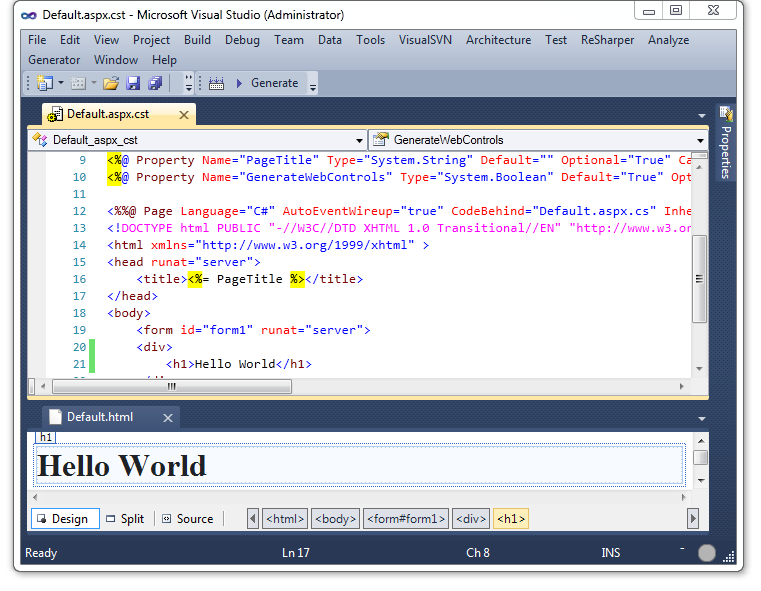
Task: Open the standard toolbar overflow options
Action: click(189, 83)
